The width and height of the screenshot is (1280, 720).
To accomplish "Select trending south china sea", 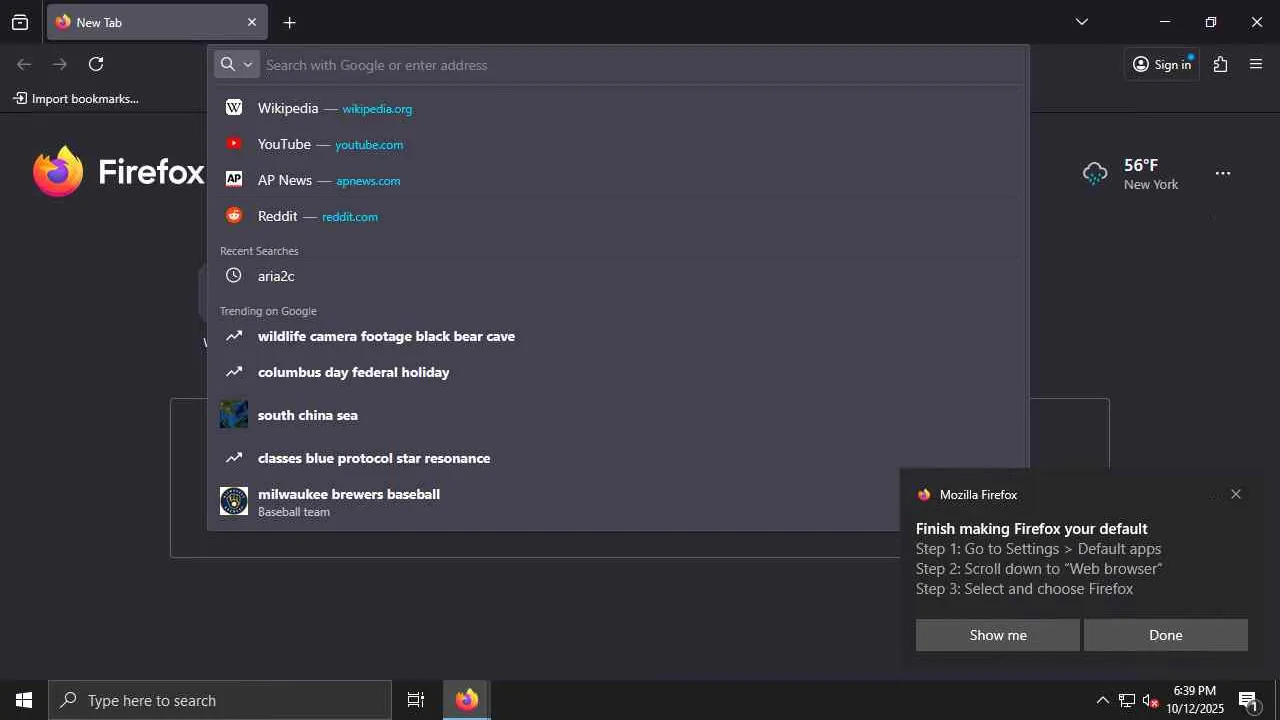I will pos(618,415).
